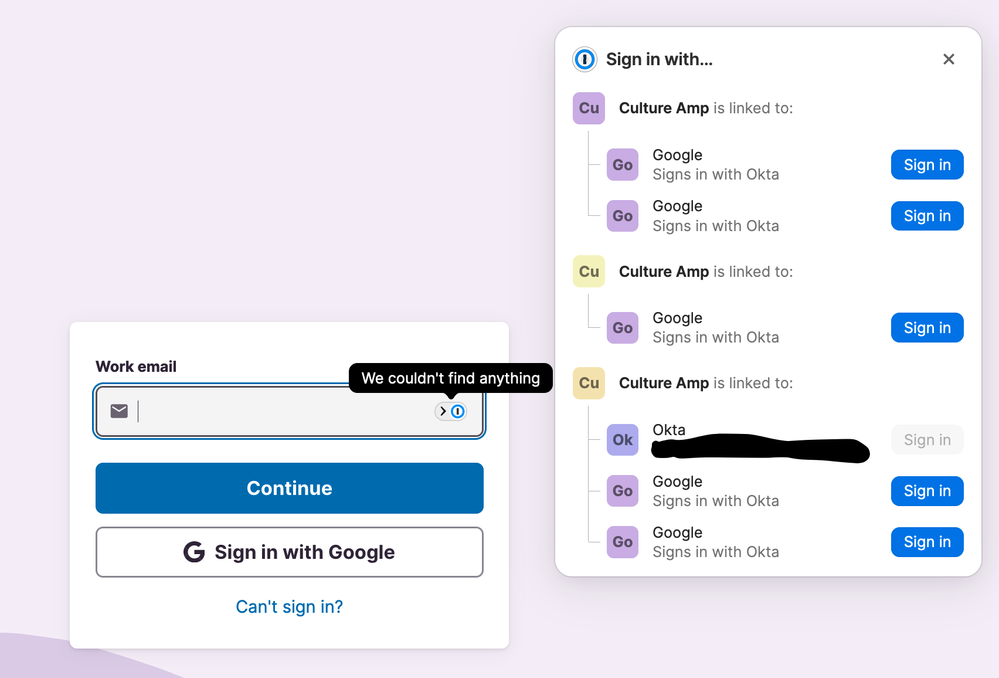Click the 1Password logo in the popup header
999x678 pixels.
click(x=584, y=59)
